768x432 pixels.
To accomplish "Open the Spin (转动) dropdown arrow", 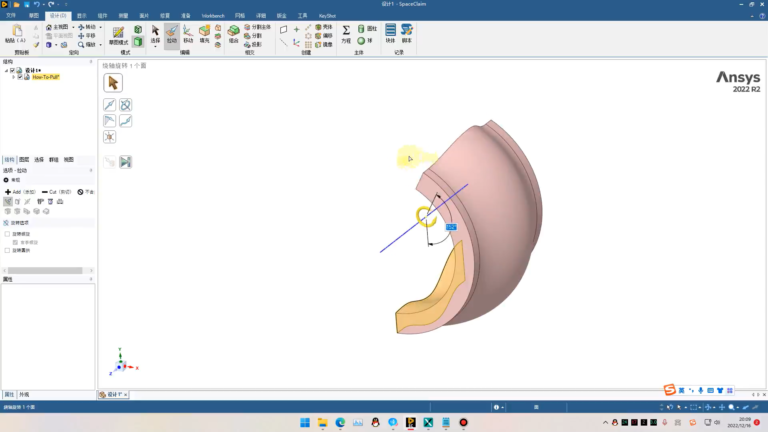I will [x=100, y=27].
